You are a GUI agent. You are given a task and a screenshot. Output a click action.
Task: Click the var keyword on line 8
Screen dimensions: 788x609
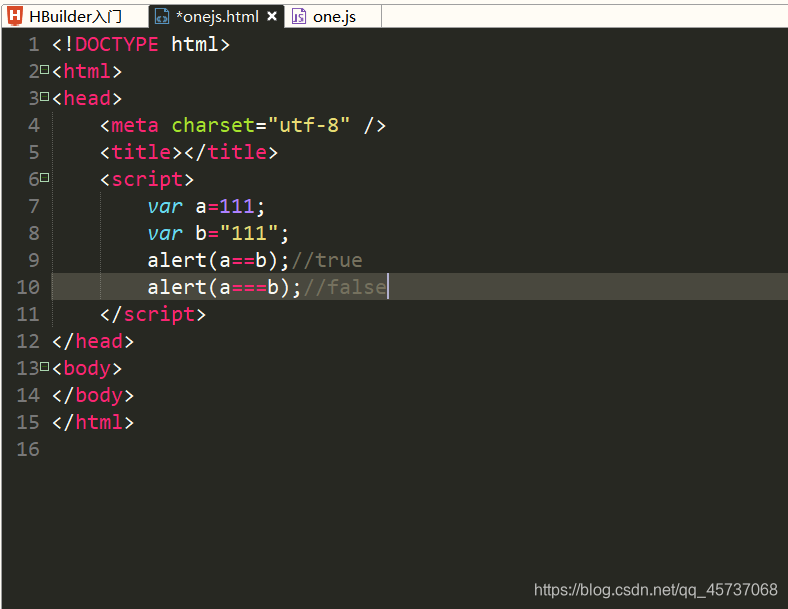165,234
